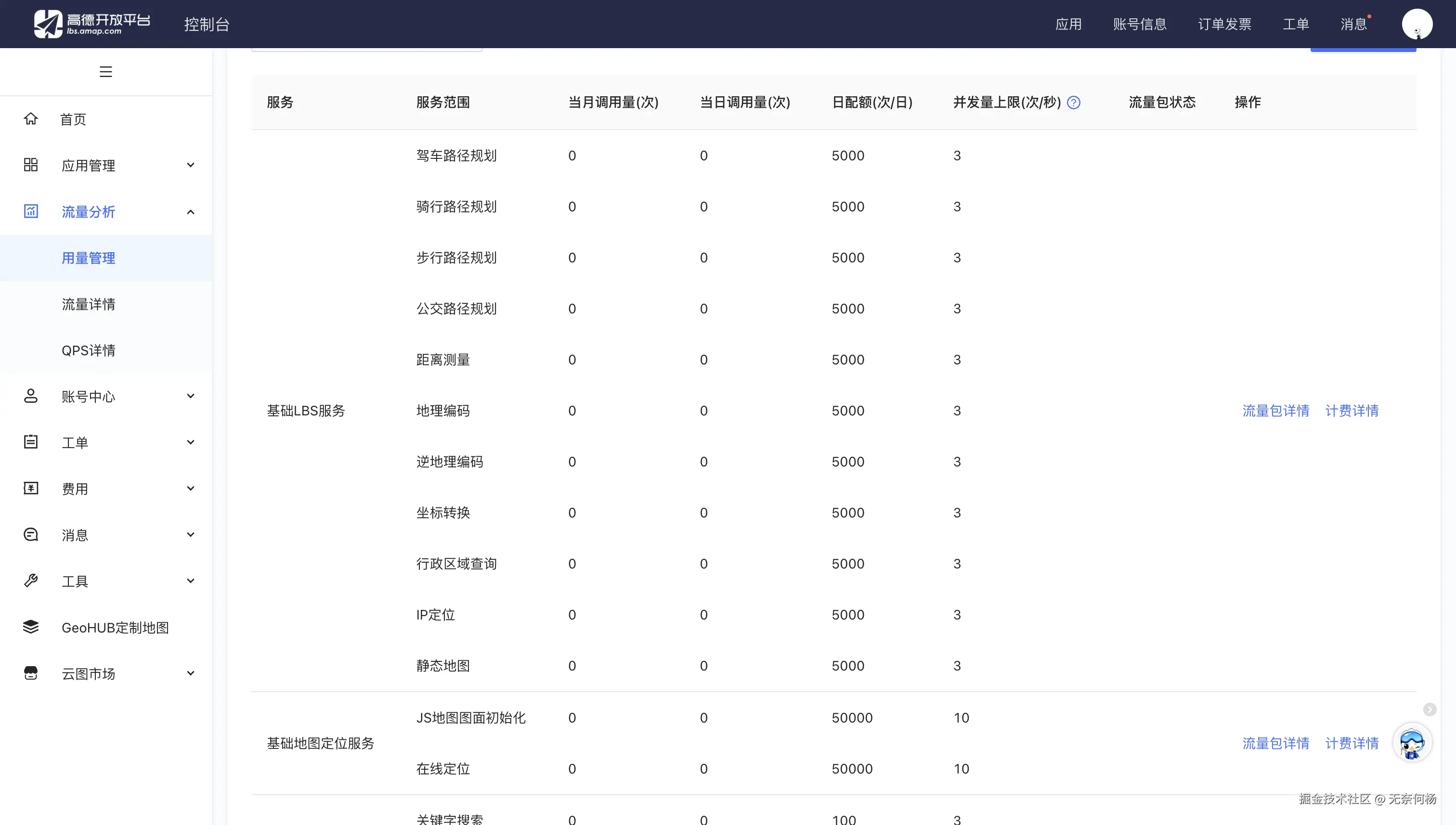Click the home icon in sidebar
1456x825 pixels.
click(x=31, y=119)
